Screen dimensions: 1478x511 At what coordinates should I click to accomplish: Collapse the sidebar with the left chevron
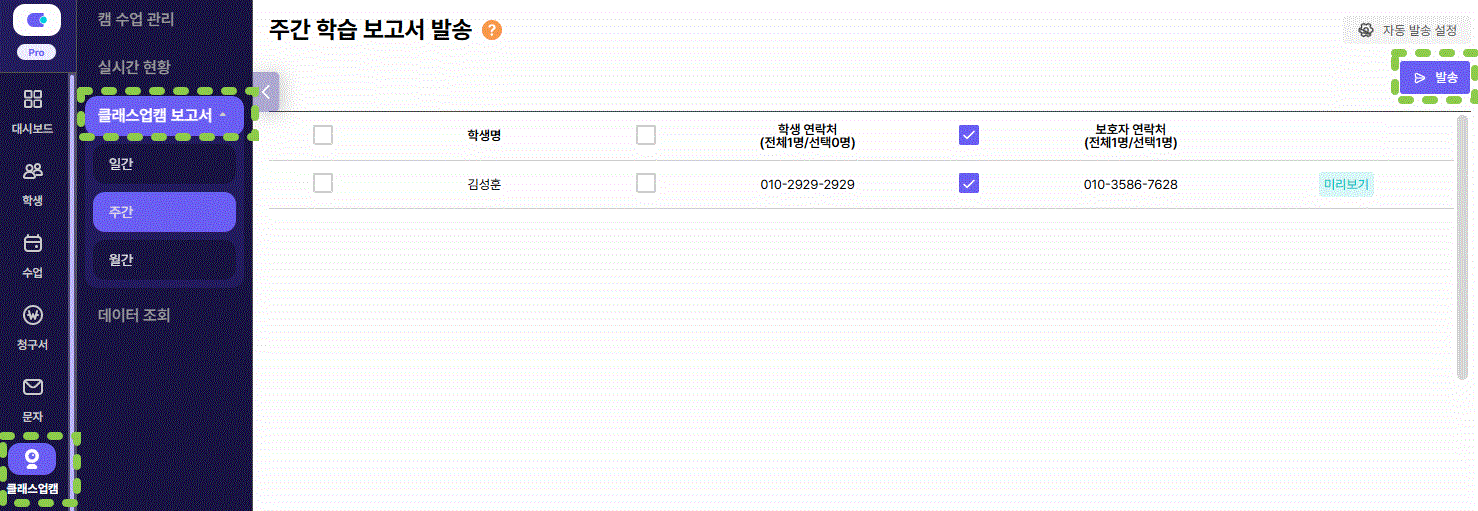coord(266,91)
